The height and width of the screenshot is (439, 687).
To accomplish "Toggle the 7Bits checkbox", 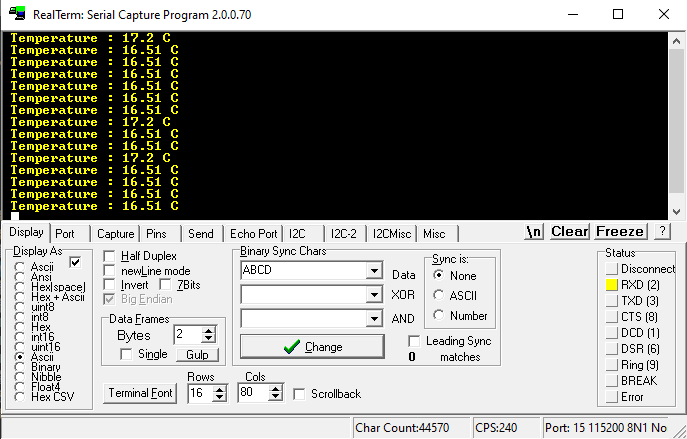I will tap(165, 285).
